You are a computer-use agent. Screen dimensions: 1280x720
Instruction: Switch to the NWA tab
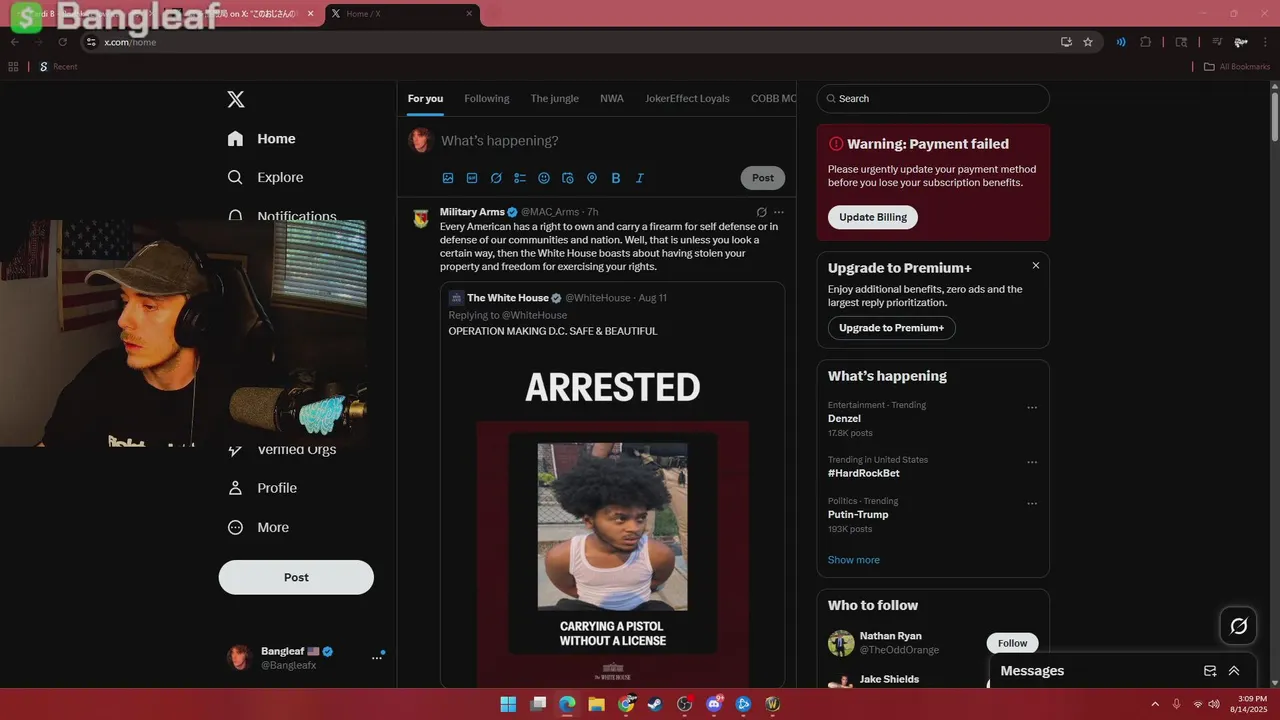(x=612, y=98)
